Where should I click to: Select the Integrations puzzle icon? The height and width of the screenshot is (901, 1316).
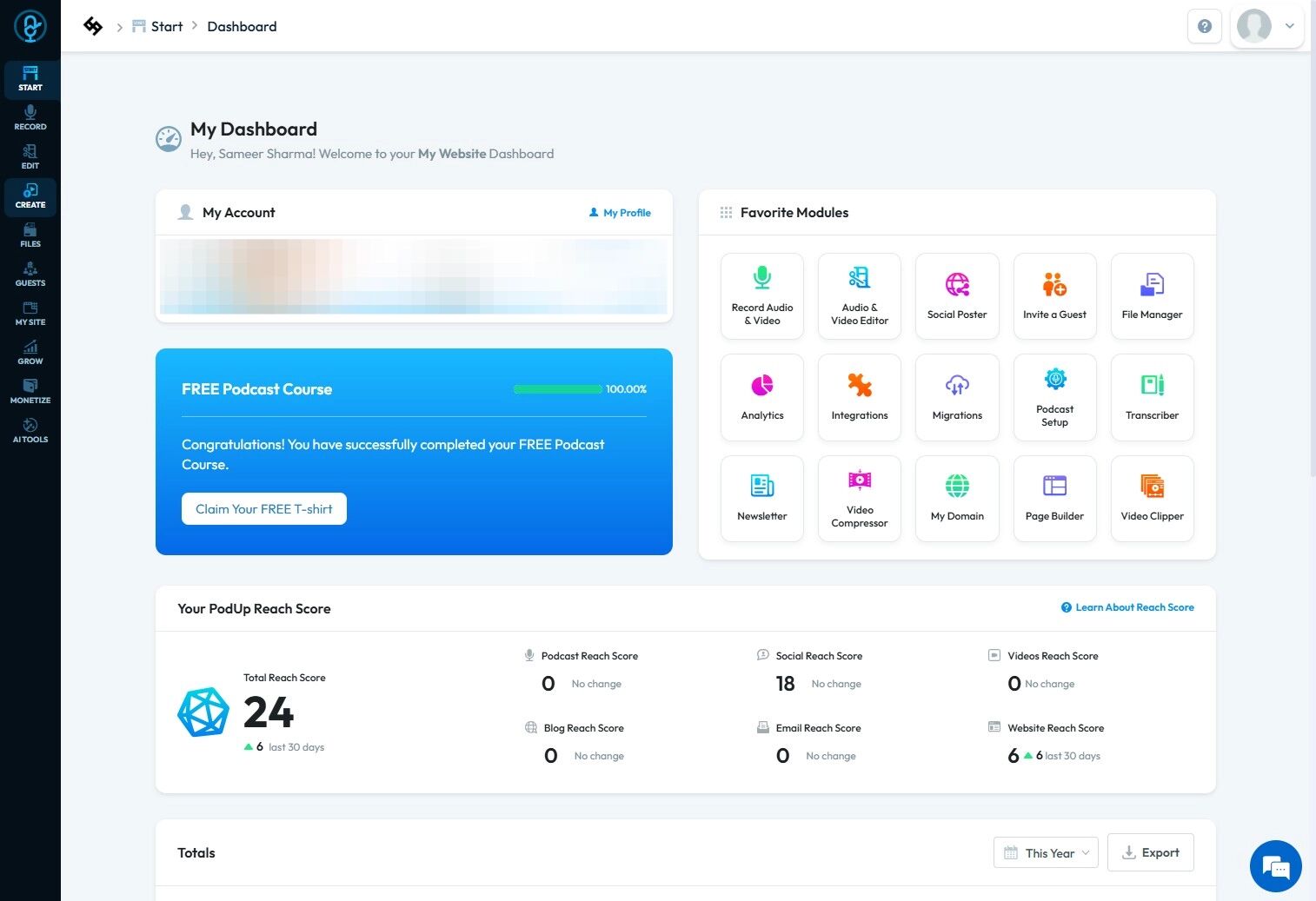[x=860, y=385]
